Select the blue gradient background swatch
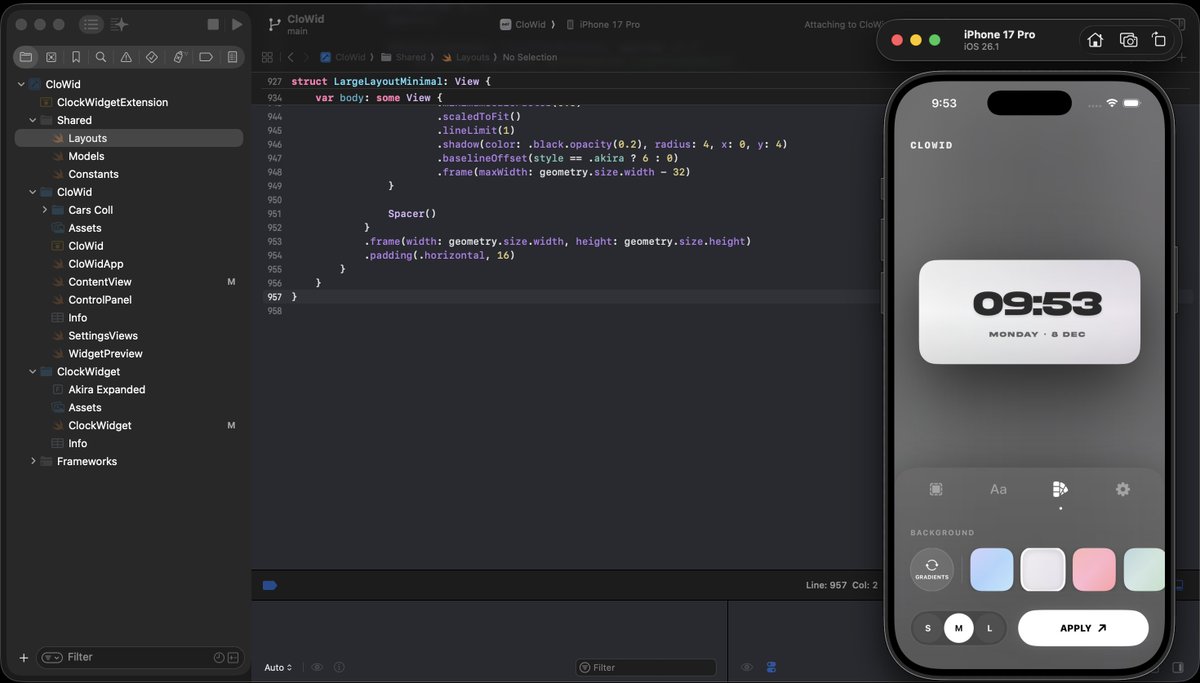 pyautogui.click(x=992, y=569)
